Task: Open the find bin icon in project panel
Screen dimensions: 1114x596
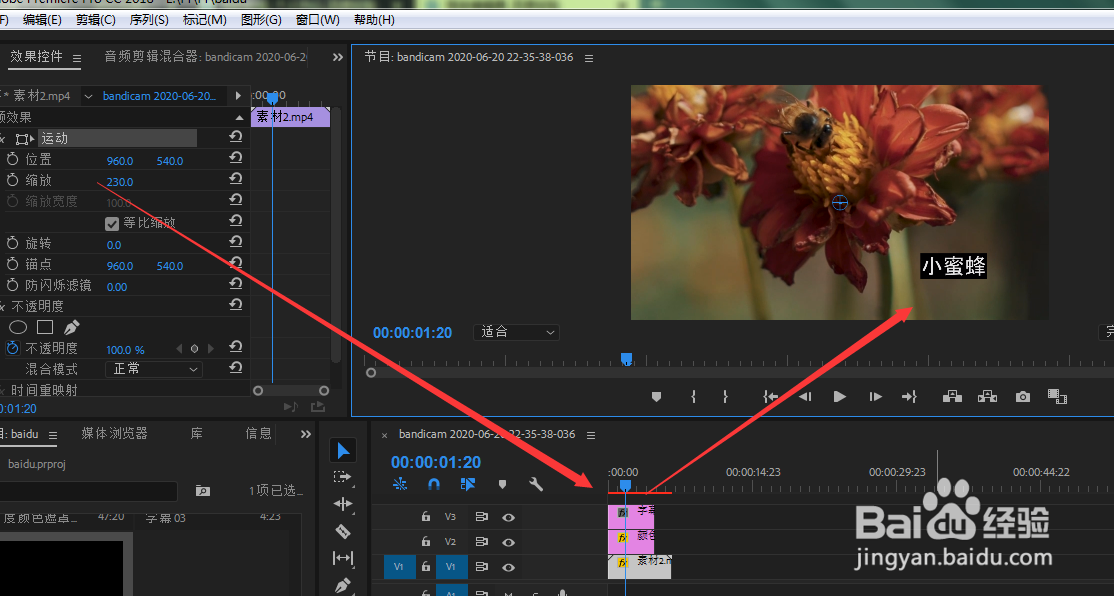Action: [x=202, y=491]
